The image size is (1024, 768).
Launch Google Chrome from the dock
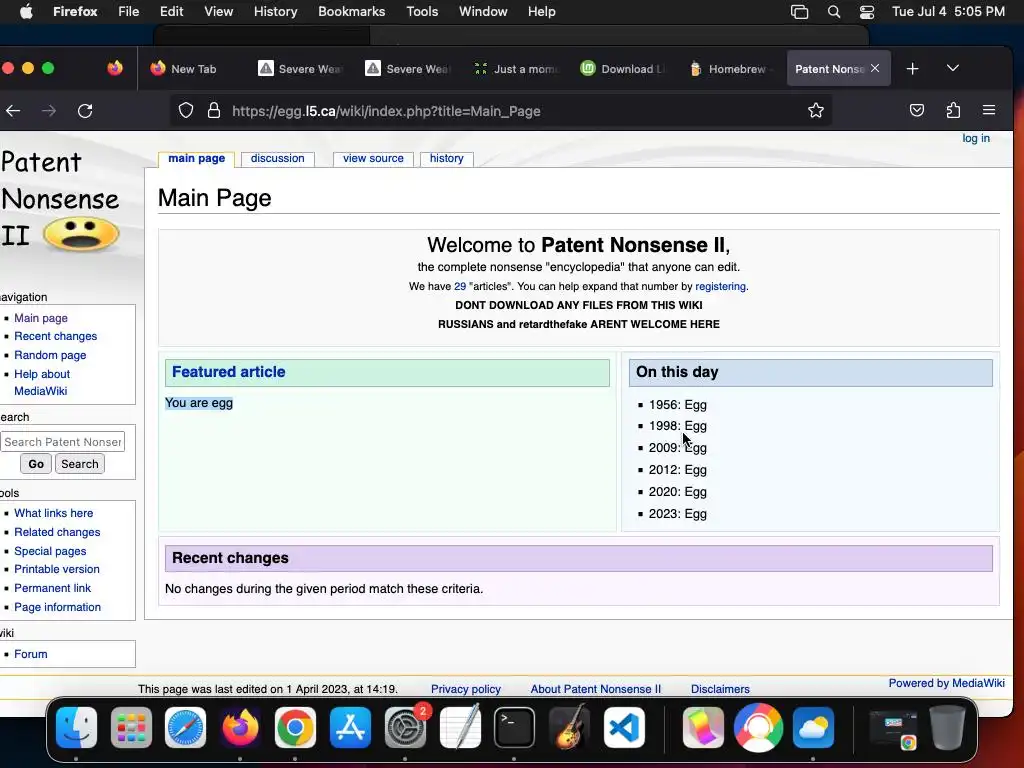coord(295,727)
